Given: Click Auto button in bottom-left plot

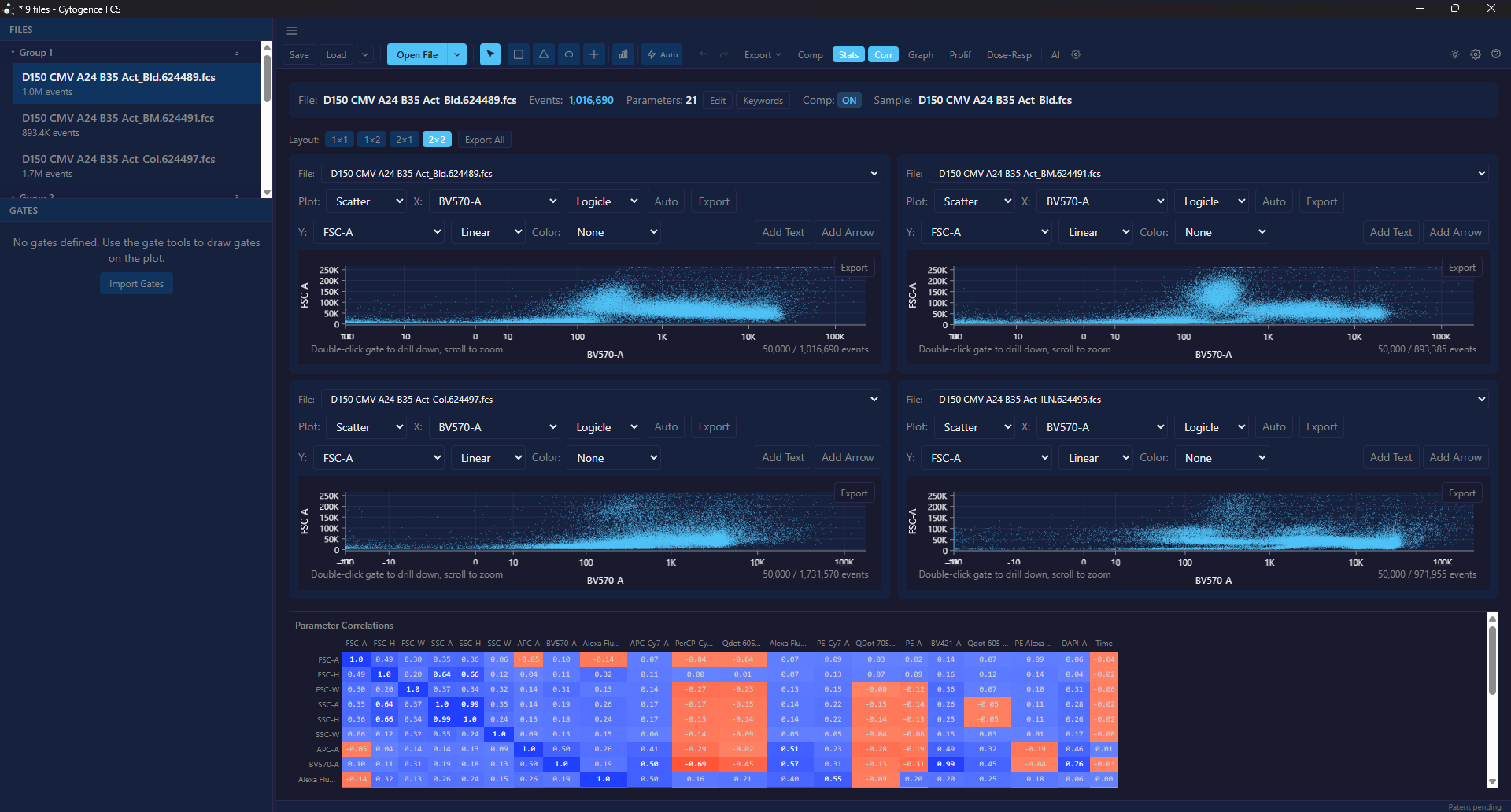Looking at the screenshot, I should coord(666,427).
